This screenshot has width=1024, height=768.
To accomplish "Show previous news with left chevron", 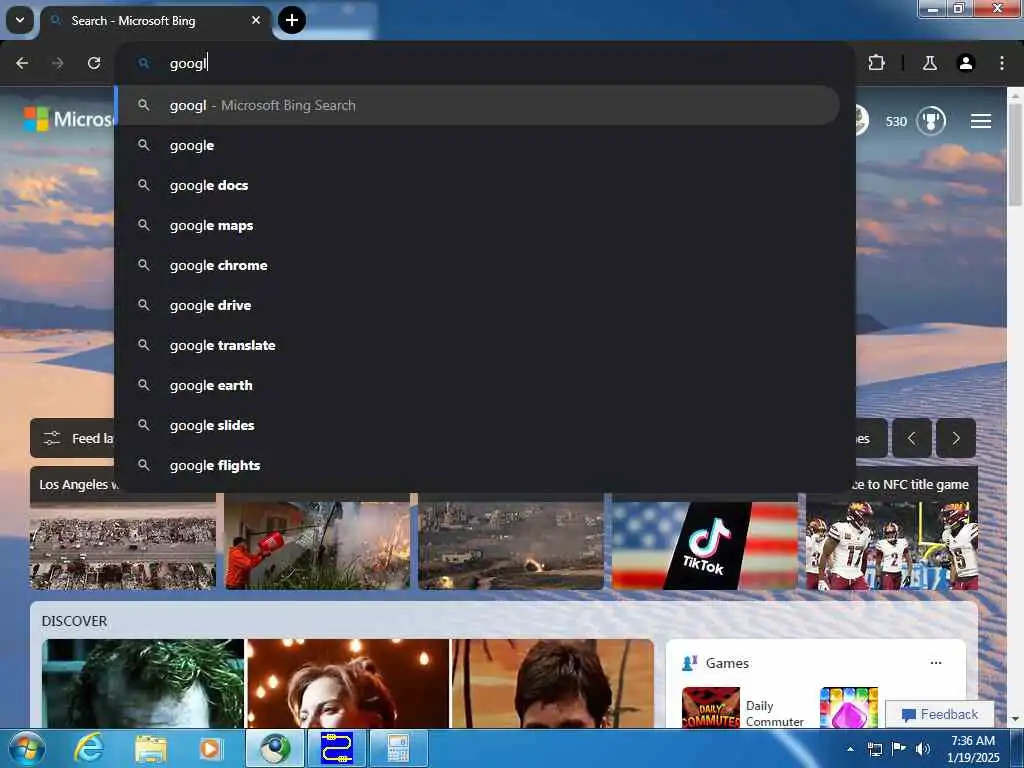I will [912, 438].
